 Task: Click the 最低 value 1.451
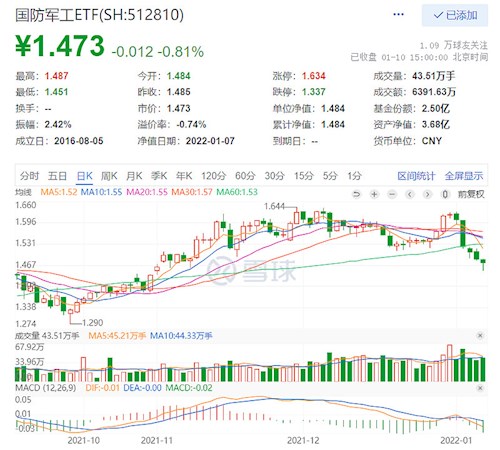click(x=56, y=92)
